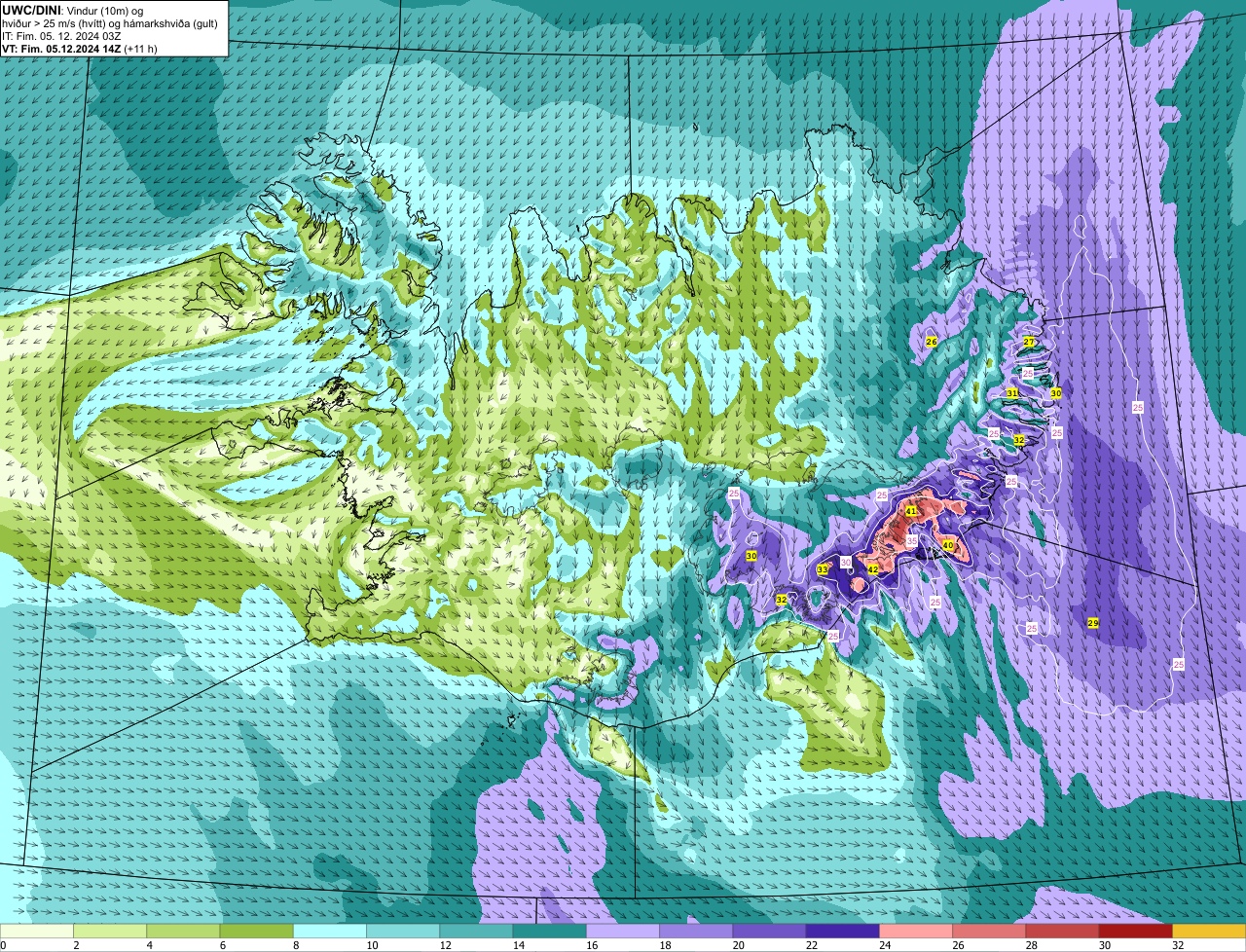Click the UWC/DINI Vindur (10m) title line
The width and height of the screenshot is (1246, 952).
point(73,11)
